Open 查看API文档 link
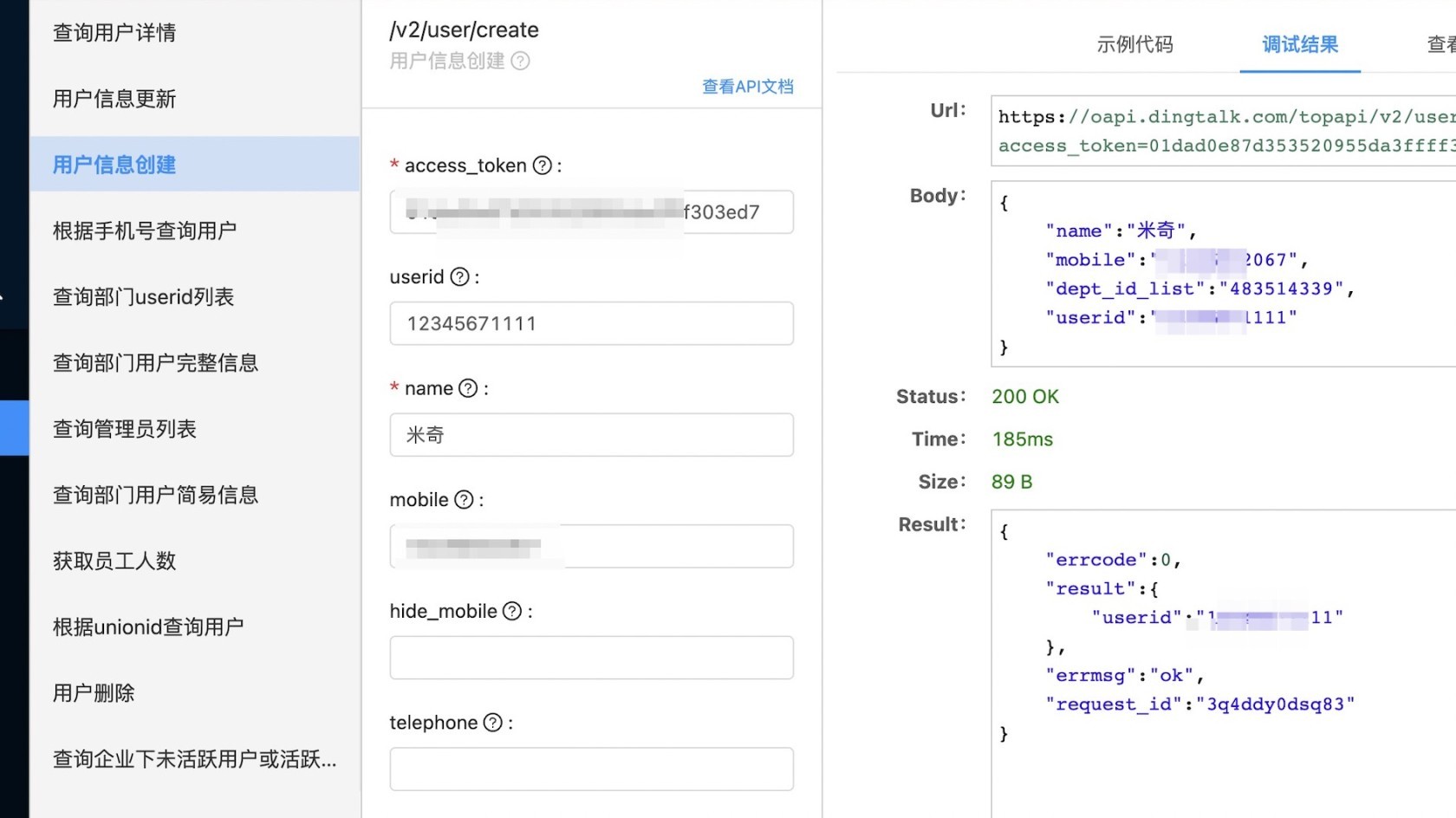Viewport: 1456px width, 818px height. (x=747, y=87)
